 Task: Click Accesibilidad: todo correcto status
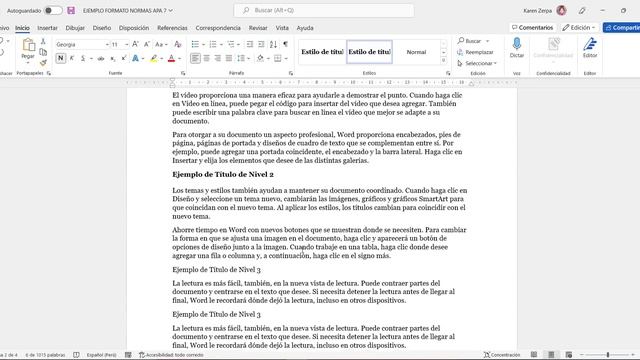point(171,355)
